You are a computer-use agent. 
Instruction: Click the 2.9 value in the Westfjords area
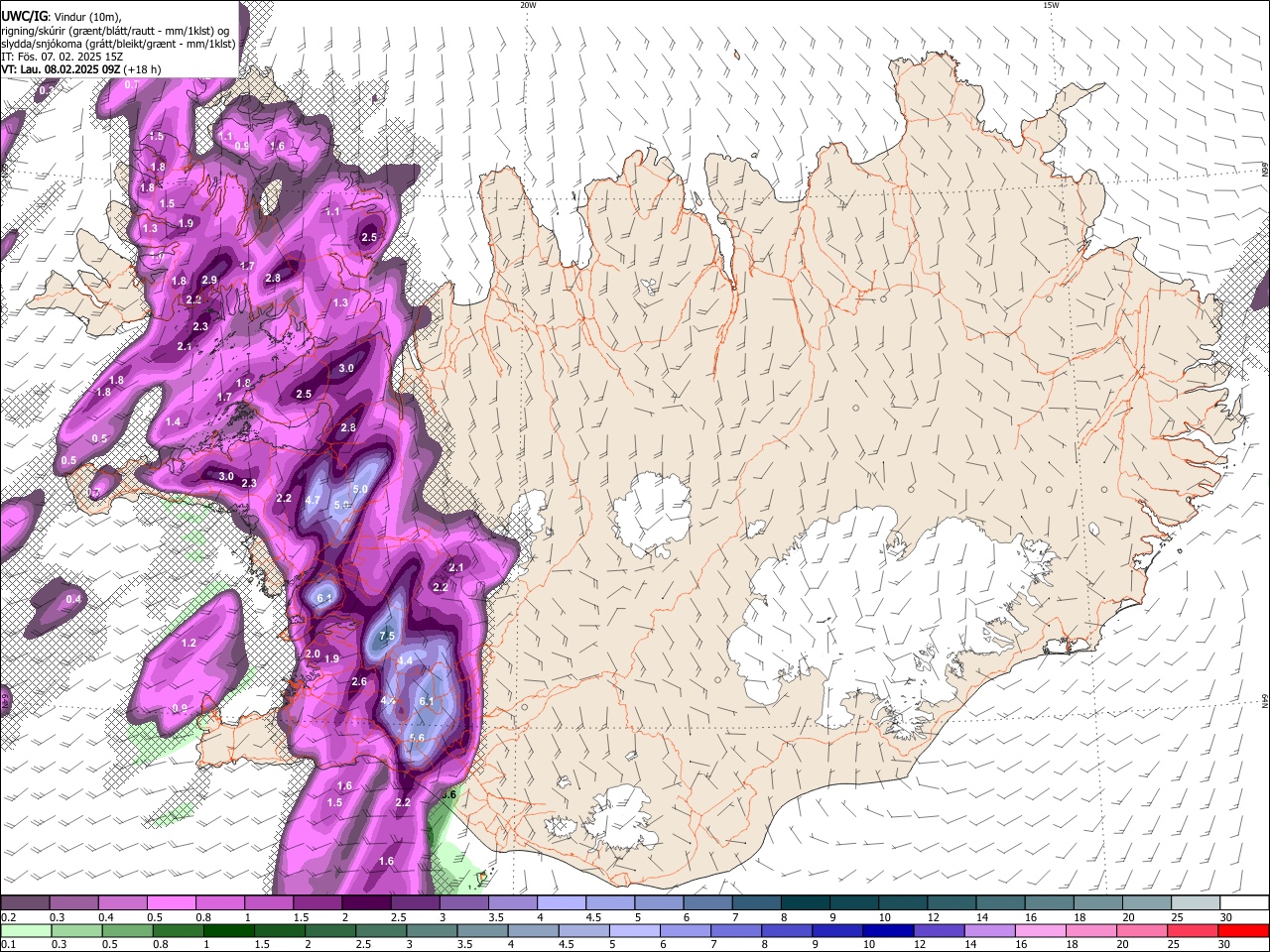(x=209, y=281)
